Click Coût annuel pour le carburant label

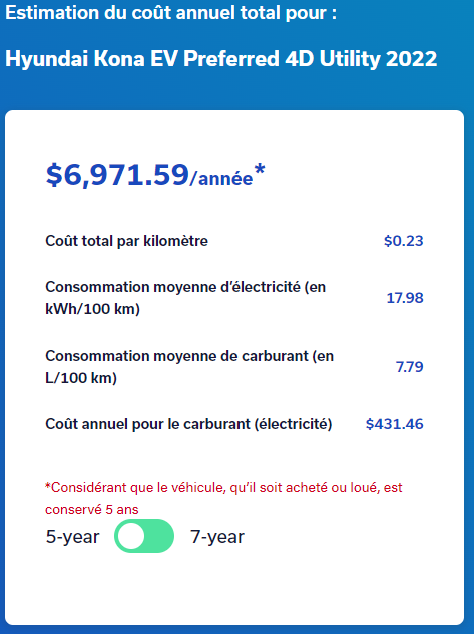189,424
